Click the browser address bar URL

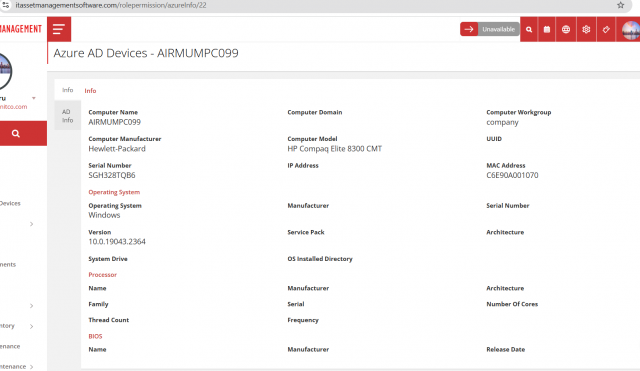pos(111,5)
